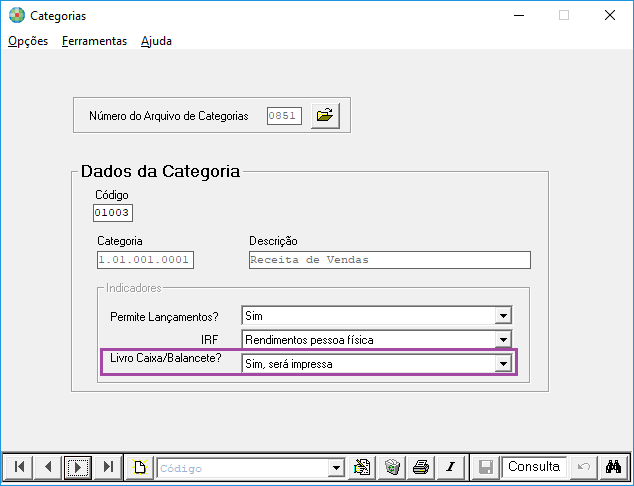Go to the next record
The height and width of the screenshot is (486, 634).
coord(78,467)
